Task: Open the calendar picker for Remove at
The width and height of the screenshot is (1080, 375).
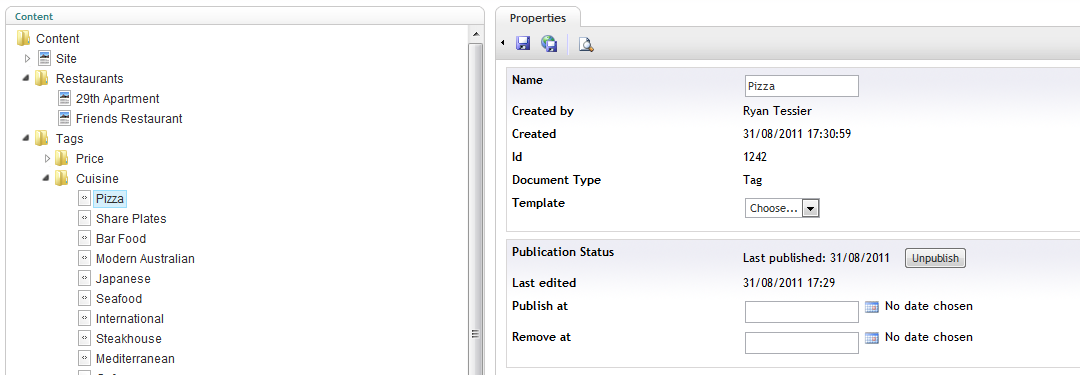Action: coord(871,338)
